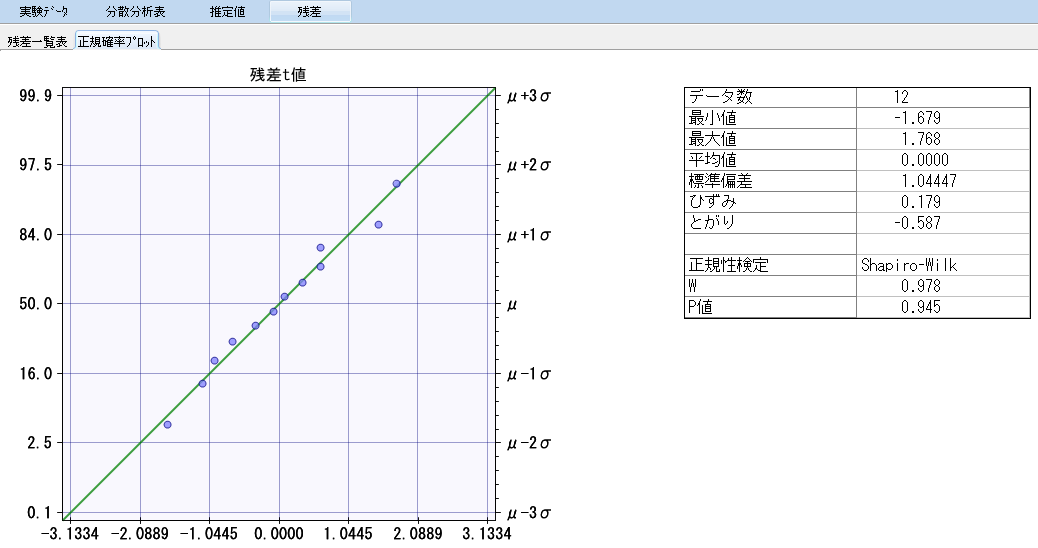Click the 正規性検定 label cell
1038x548 pixels.
(x=770, y=265)
